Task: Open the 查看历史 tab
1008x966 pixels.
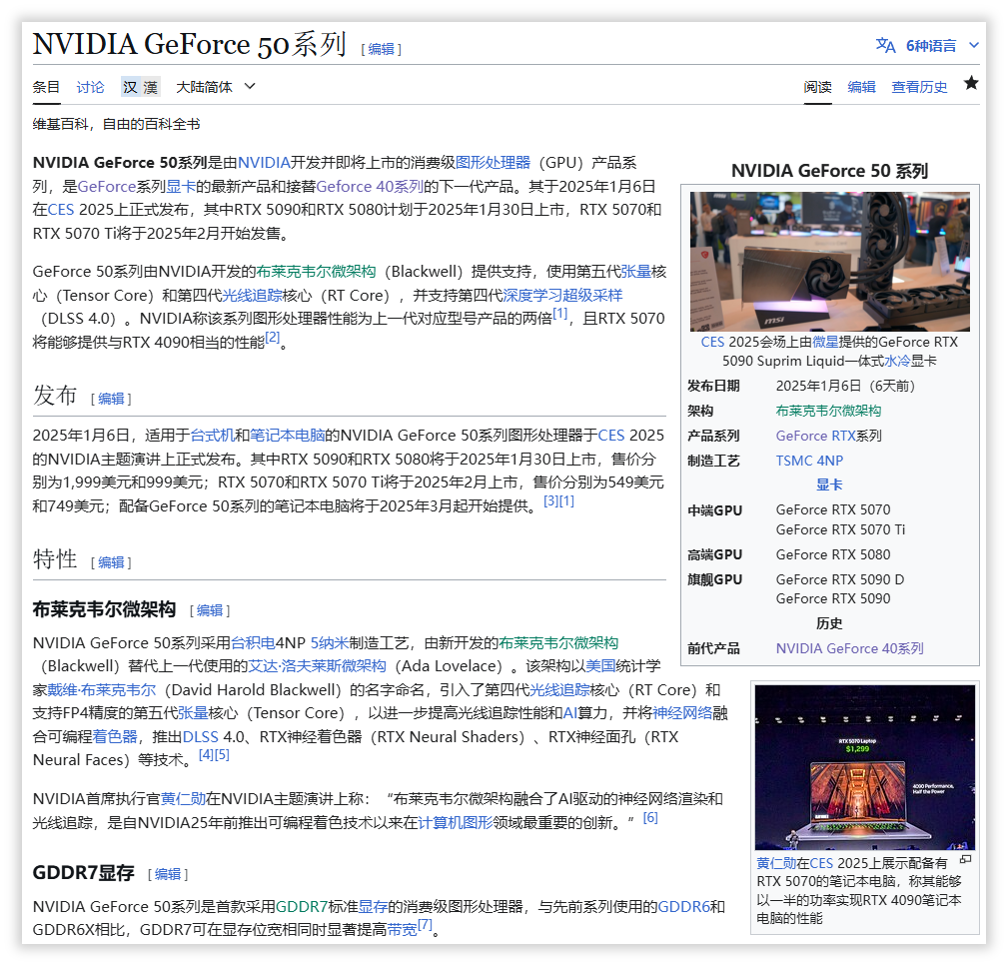Action: [x=919, y=87]
